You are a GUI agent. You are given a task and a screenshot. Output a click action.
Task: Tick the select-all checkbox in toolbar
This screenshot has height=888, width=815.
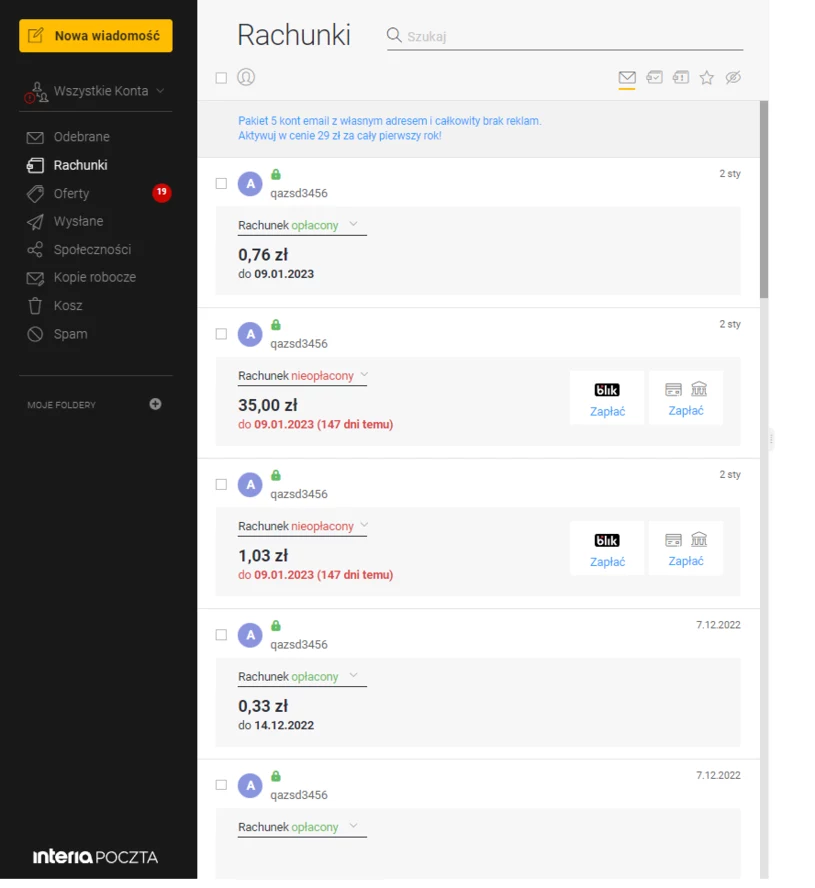click(221, 78)
